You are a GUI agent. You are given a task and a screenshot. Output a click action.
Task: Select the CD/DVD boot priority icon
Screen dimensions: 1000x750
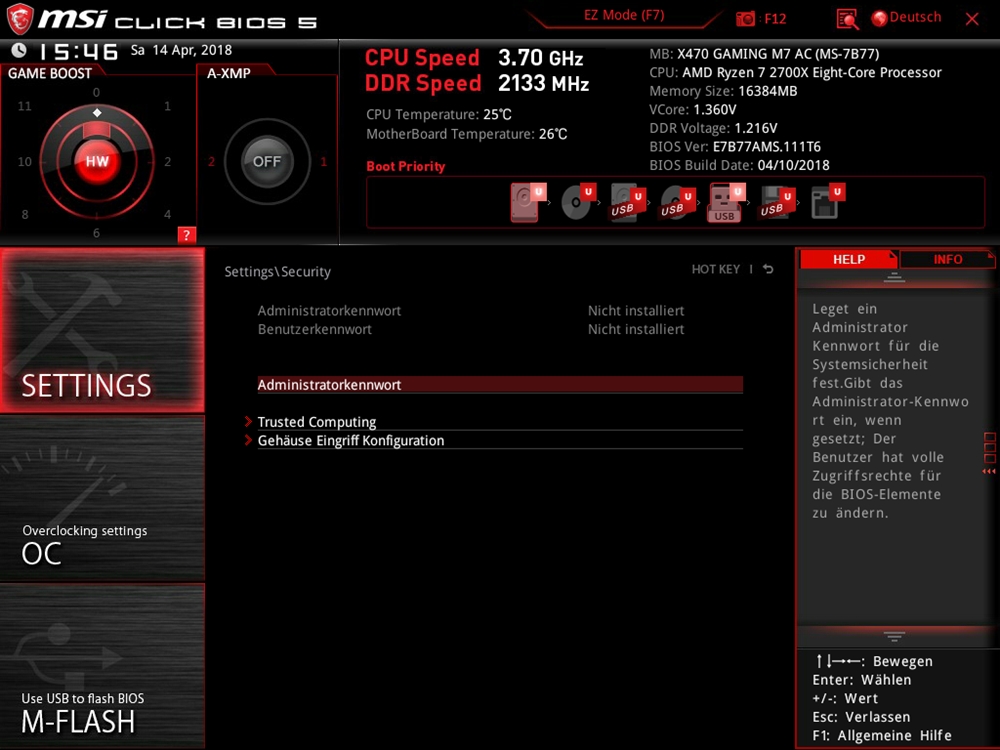click(578, 202)
